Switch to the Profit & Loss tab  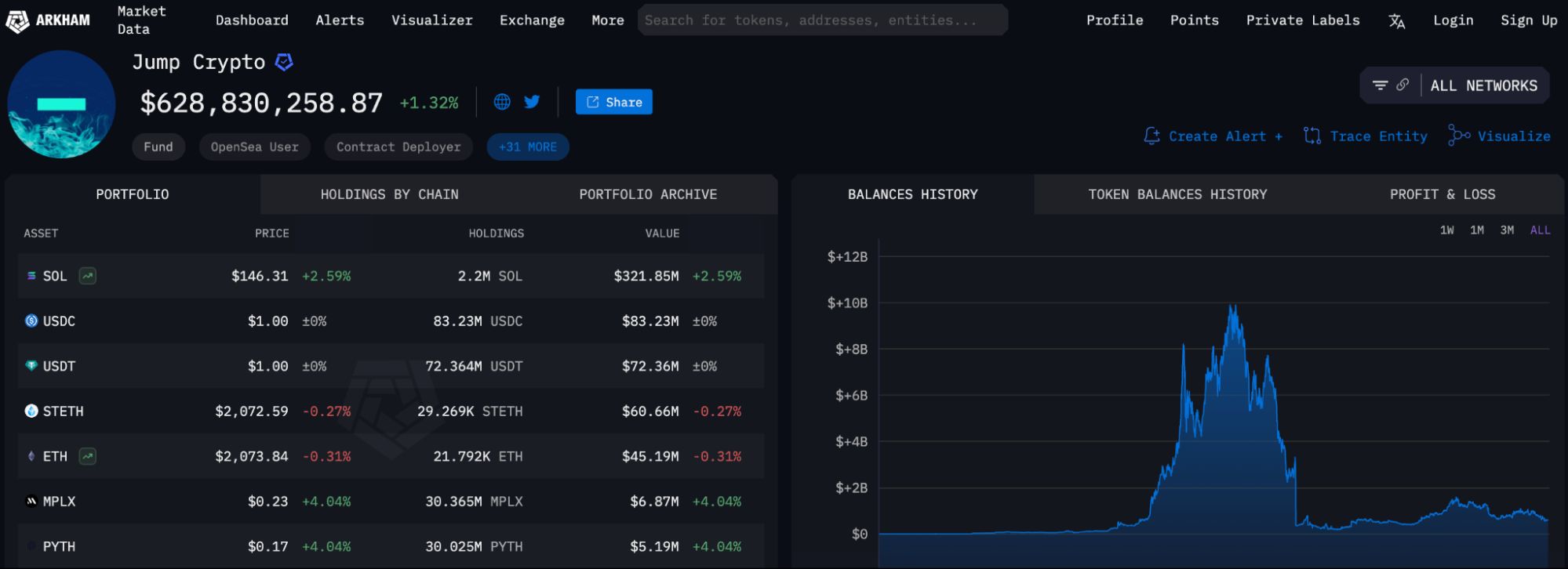[1442, 194]
